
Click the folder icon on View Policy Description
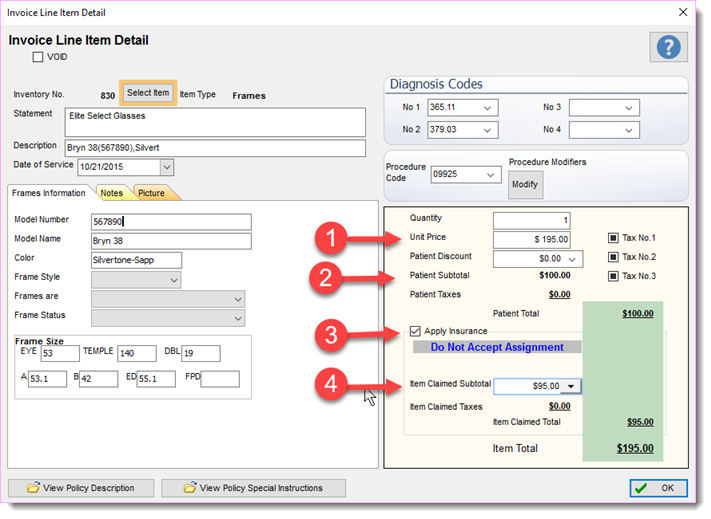click(33, 487)
